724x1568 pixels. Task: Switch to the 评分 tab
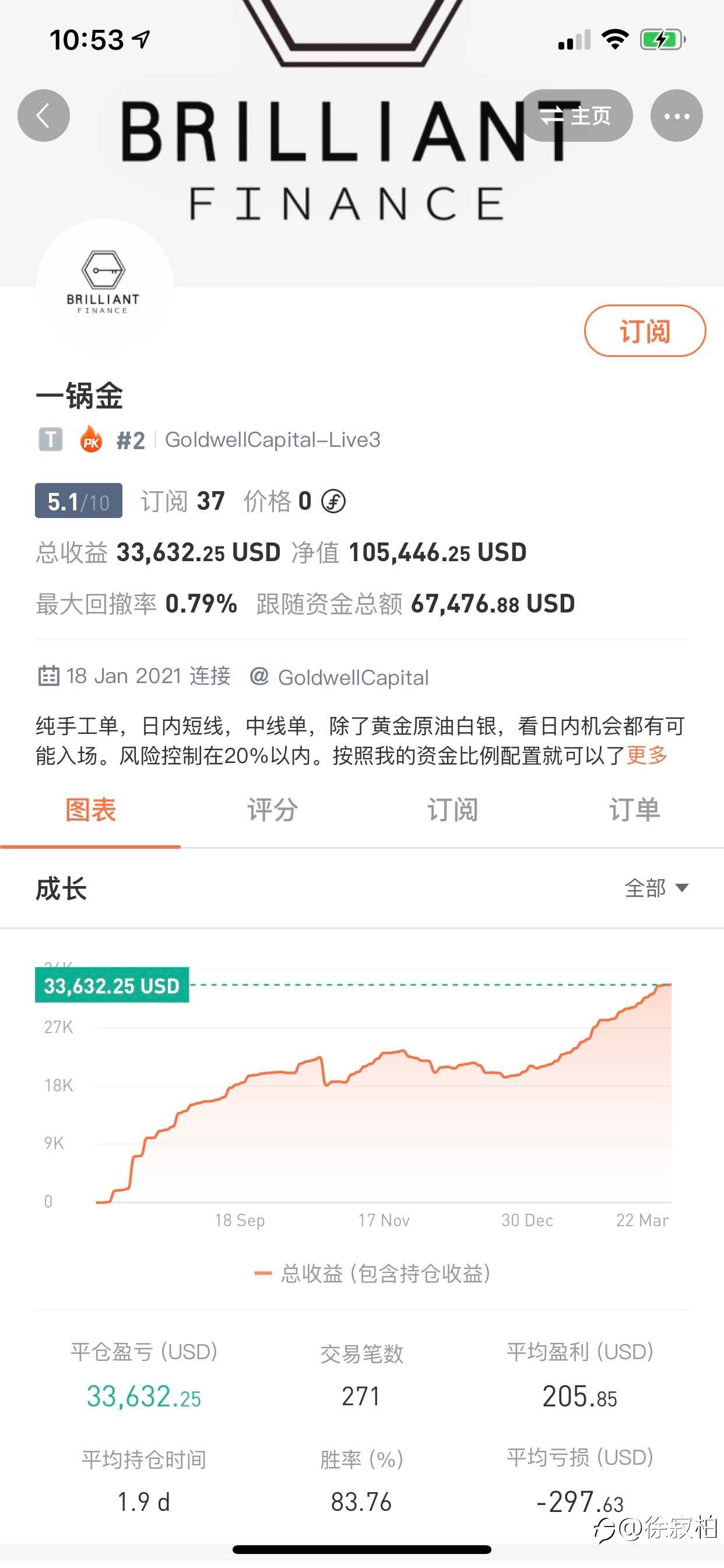pyautogui.click(x=272, y=810)
